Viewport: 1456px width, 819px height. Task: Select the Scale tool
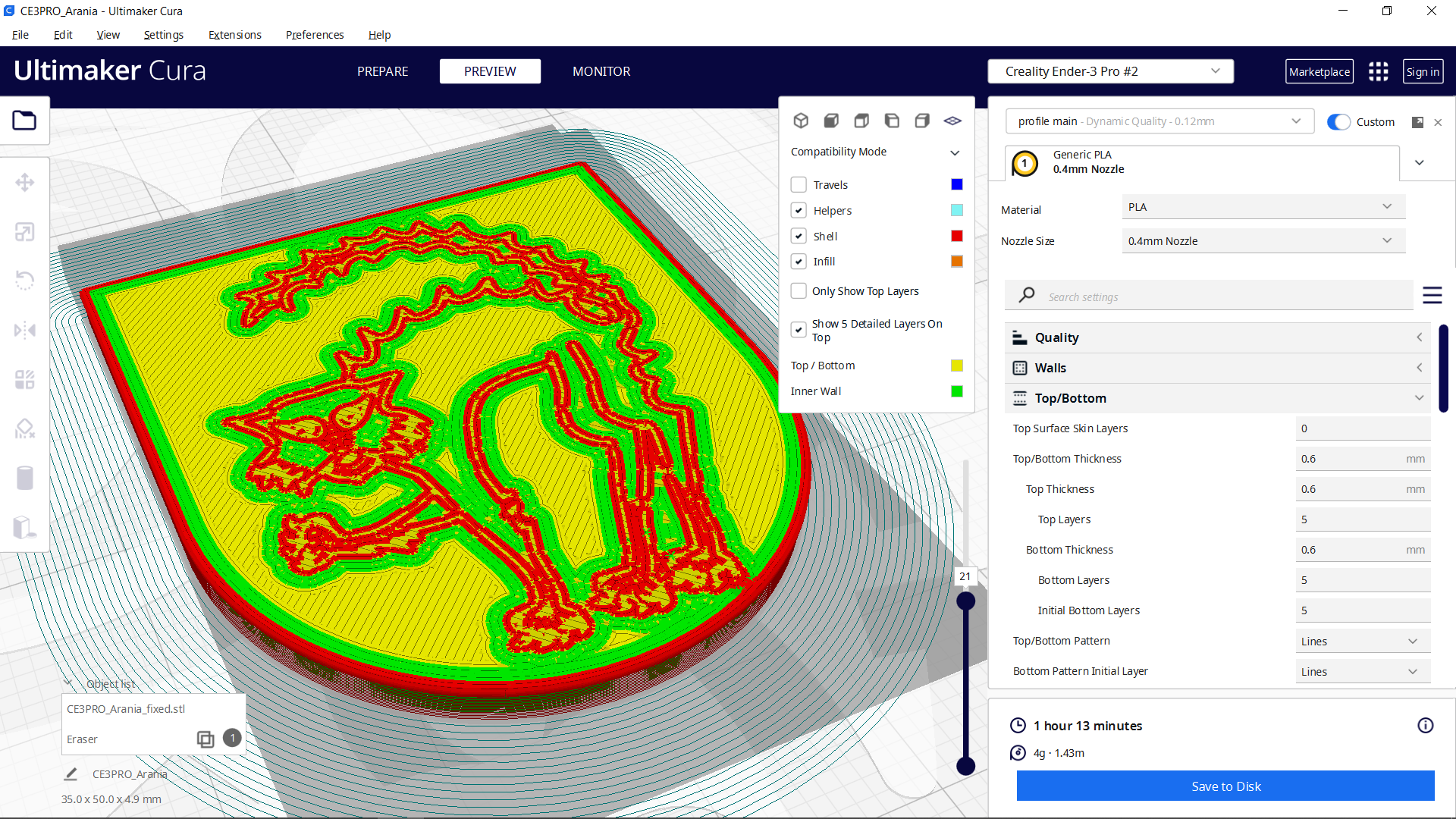[x=25, y=231]
